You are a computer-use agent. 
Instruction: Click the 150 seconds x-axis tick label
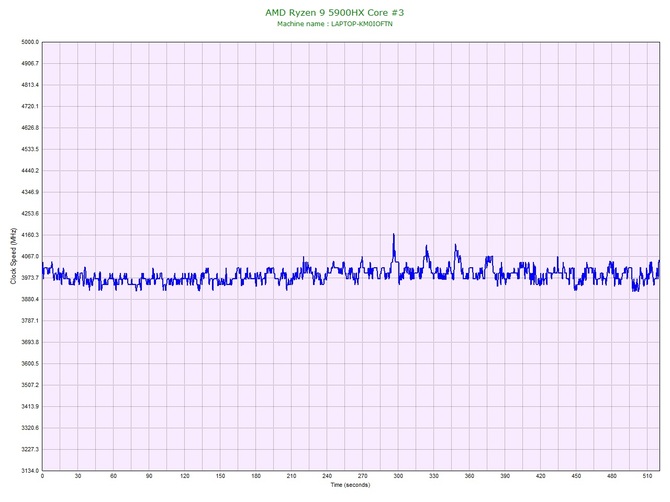pyautogui.click(x=220, y=476)
